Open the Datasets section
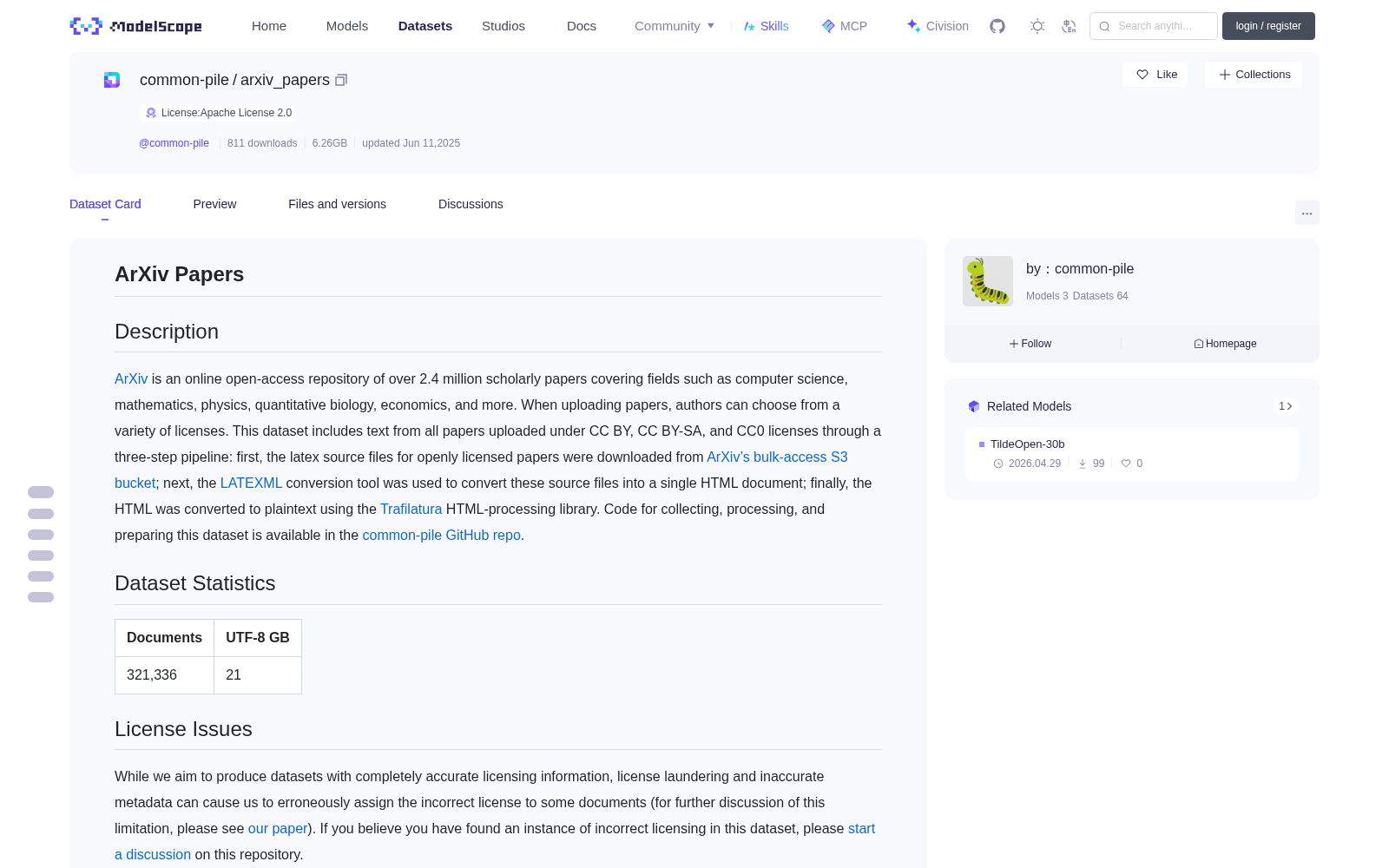The height and width of the screenshot is (868, 1389). pyautogui.click(x=425, y=26)
